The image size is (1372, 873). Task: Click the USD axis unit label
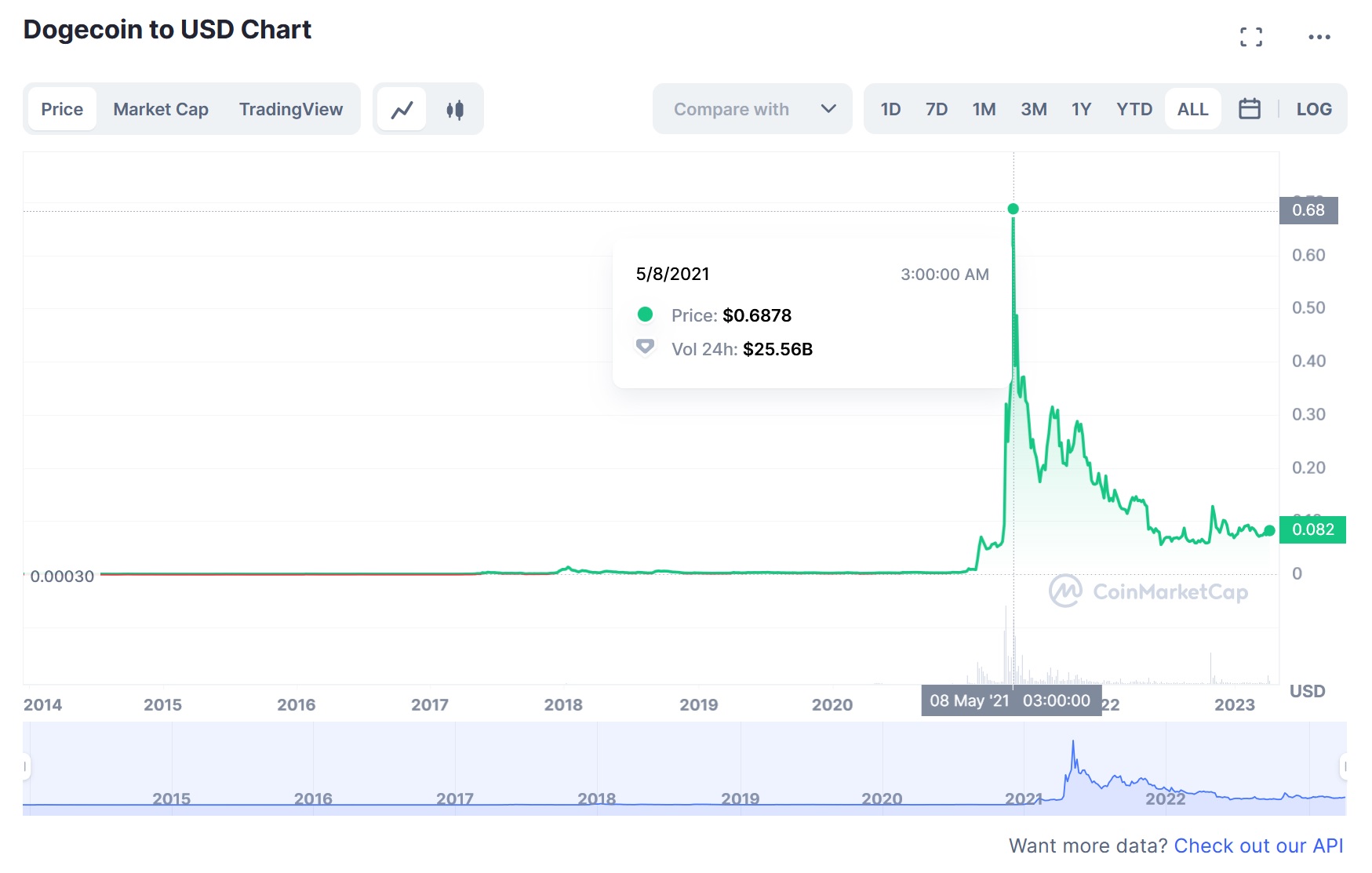click(x=1307, y=691)
